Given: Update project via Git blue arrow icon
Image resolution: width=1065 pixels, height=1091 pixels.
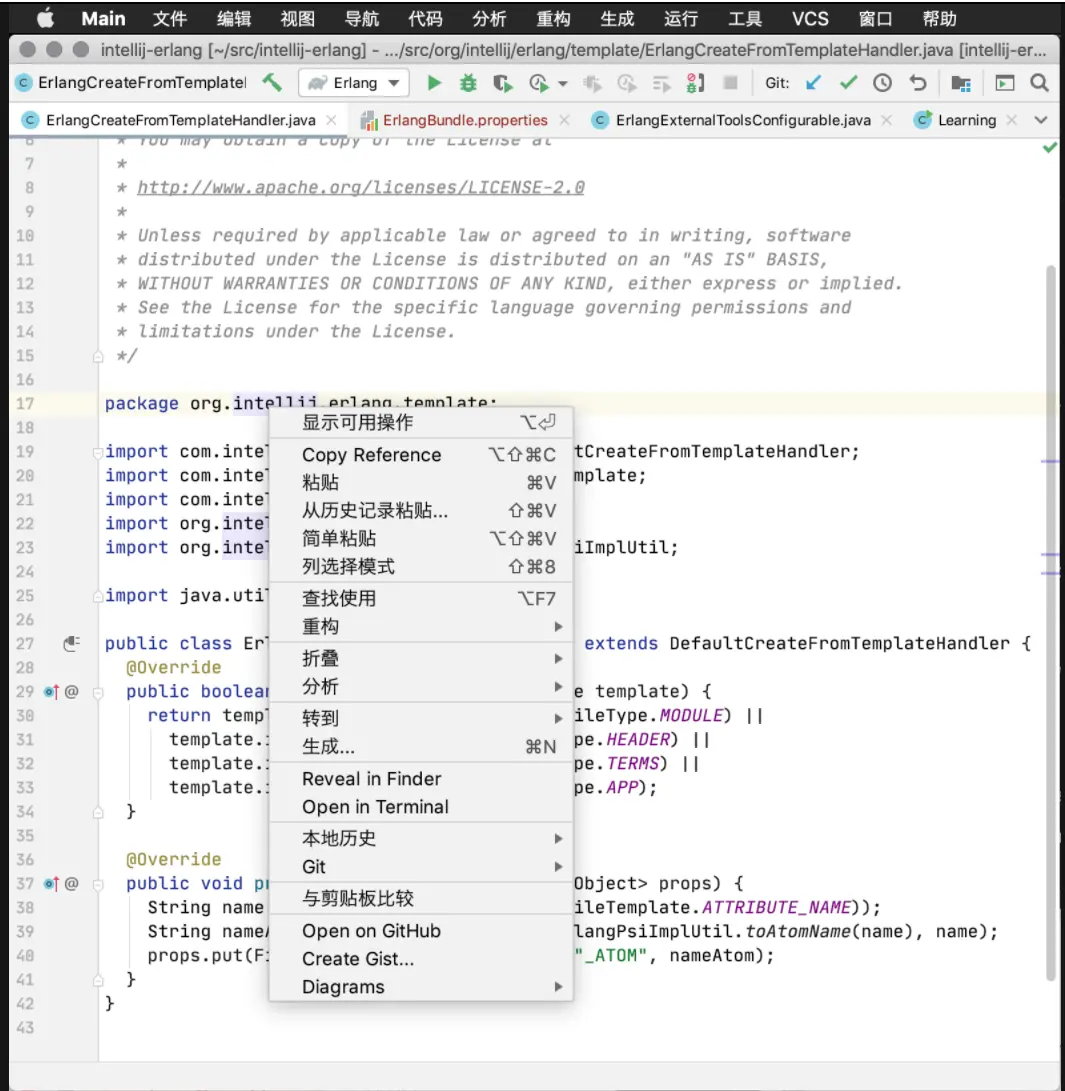Looking at the screenshot, I should 812,83.
